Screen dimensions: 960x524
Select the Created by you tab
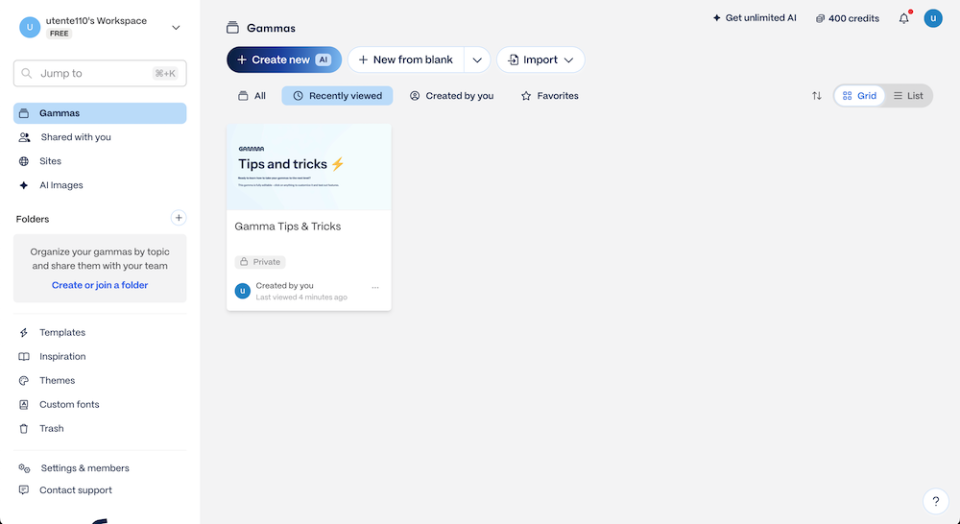tap(452, 96)
